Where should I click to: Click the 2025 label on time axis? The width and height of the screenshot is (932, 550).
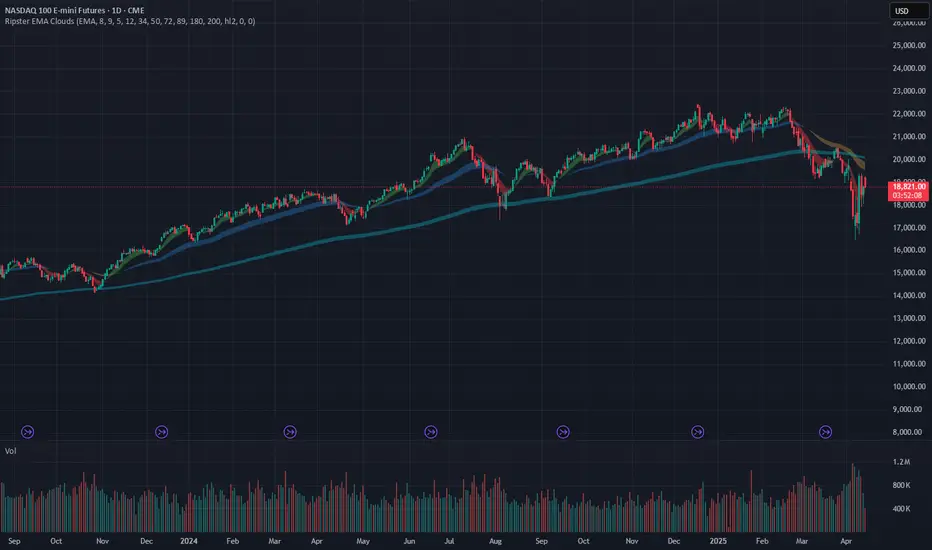click(x=718, y=541)
